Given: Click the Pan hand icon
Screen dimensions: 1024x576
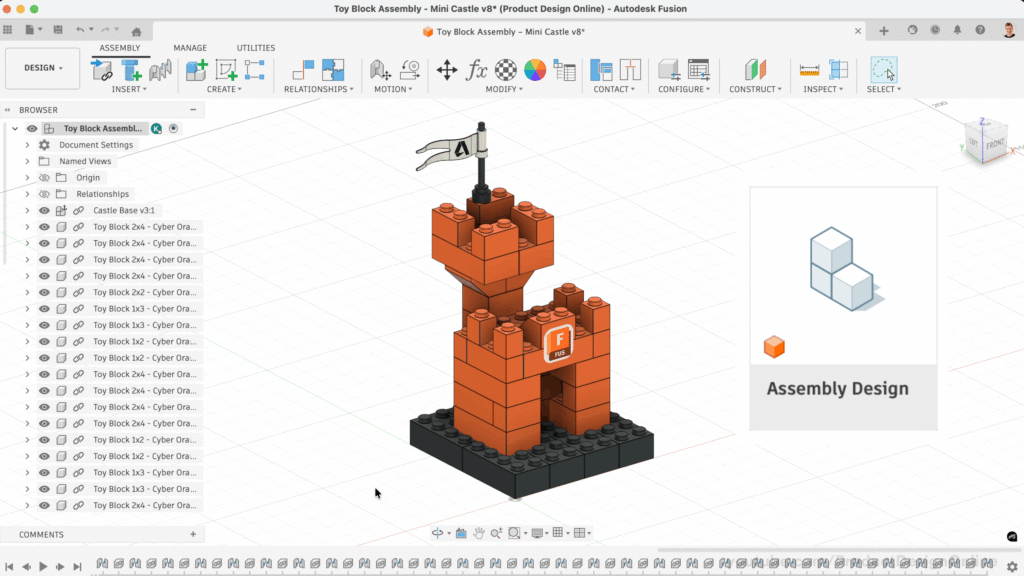Looking at the screenshot, I should (x=479, y=533).
